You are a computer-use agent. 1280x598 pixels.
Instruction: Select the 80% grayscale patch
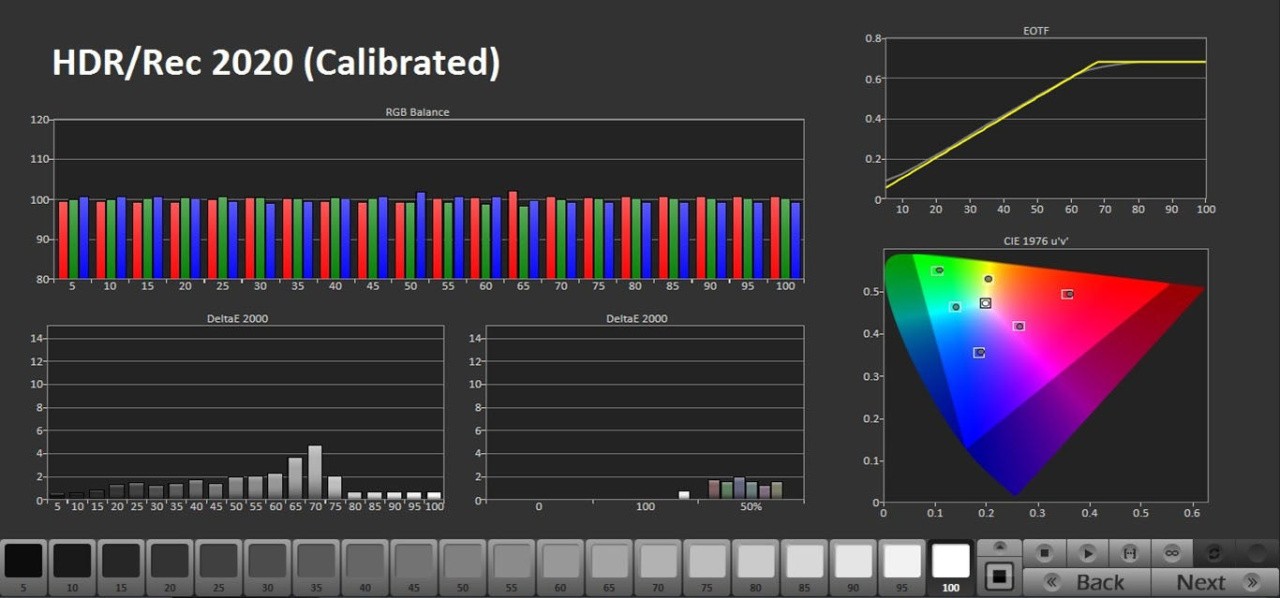(x=756, y=563)
